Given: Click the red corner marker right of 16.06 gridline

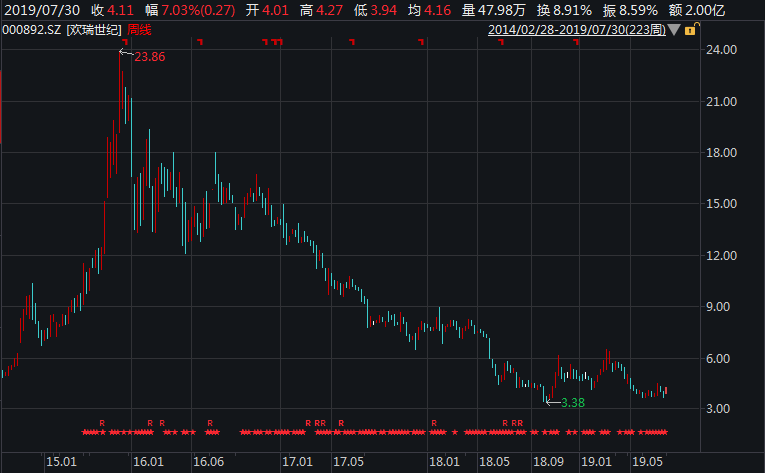Looking at the screenshot, I should tap(200, 42).
